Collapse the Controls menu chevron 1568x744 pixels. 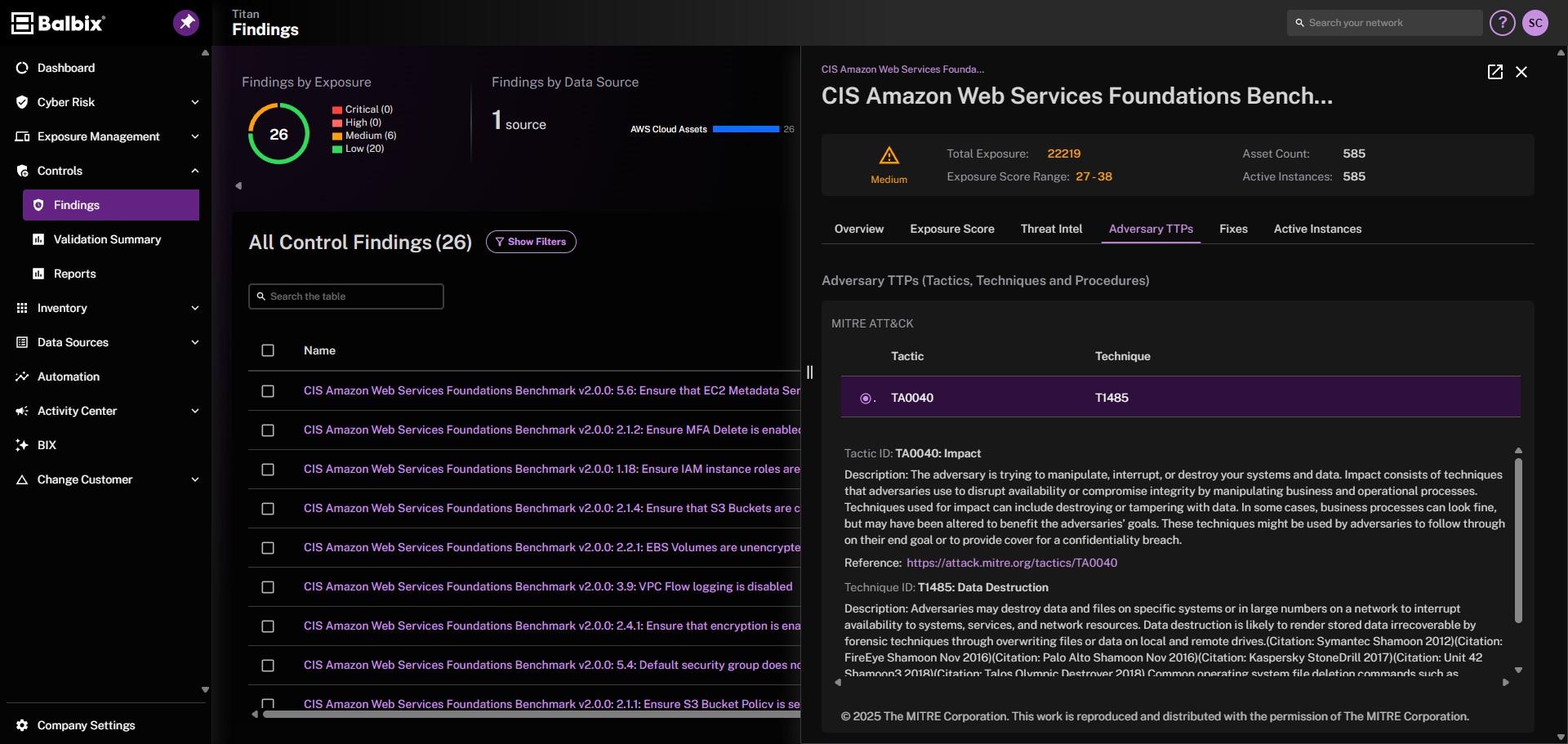pyautogui.click(x=194, y=171)
